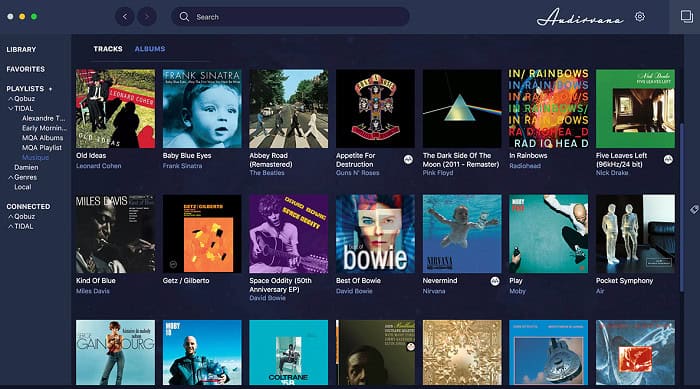
Task: Open mini-player window icon in top right
Action: (686, 17)
